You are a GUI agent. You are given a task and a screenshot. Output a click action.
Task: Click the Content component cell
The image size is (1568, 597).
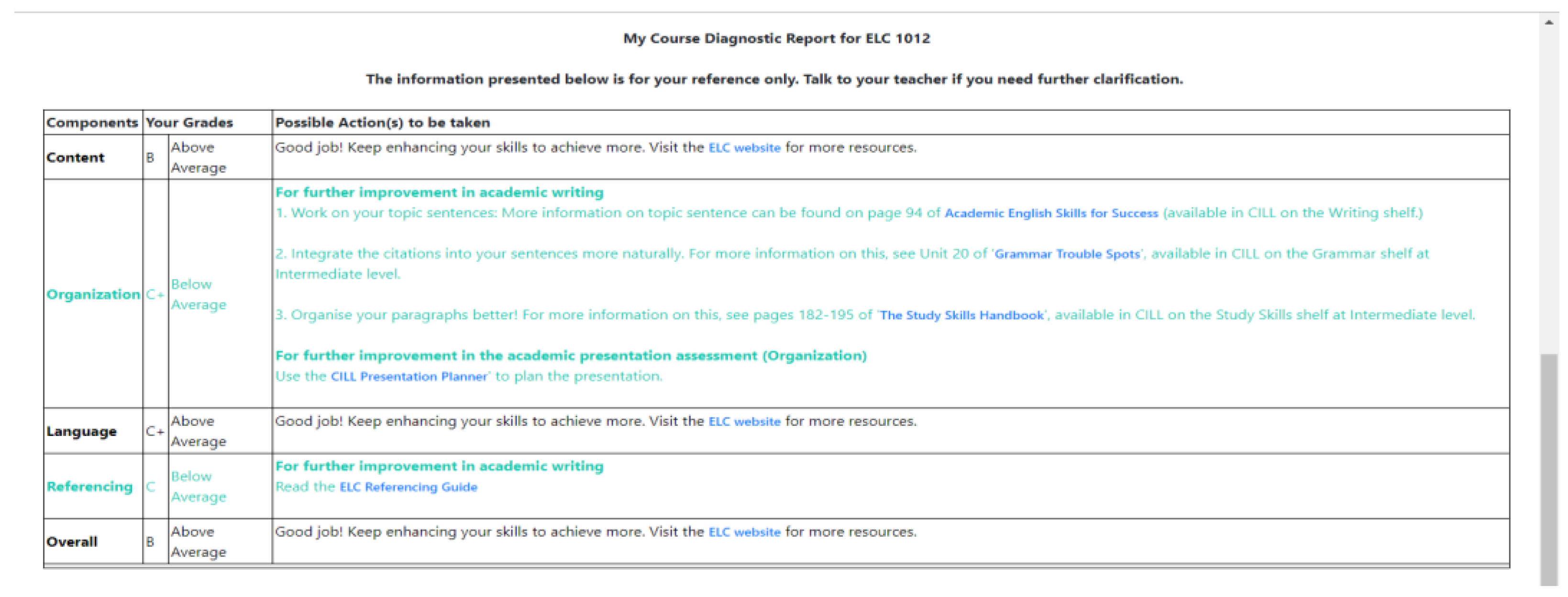point(76,157)
